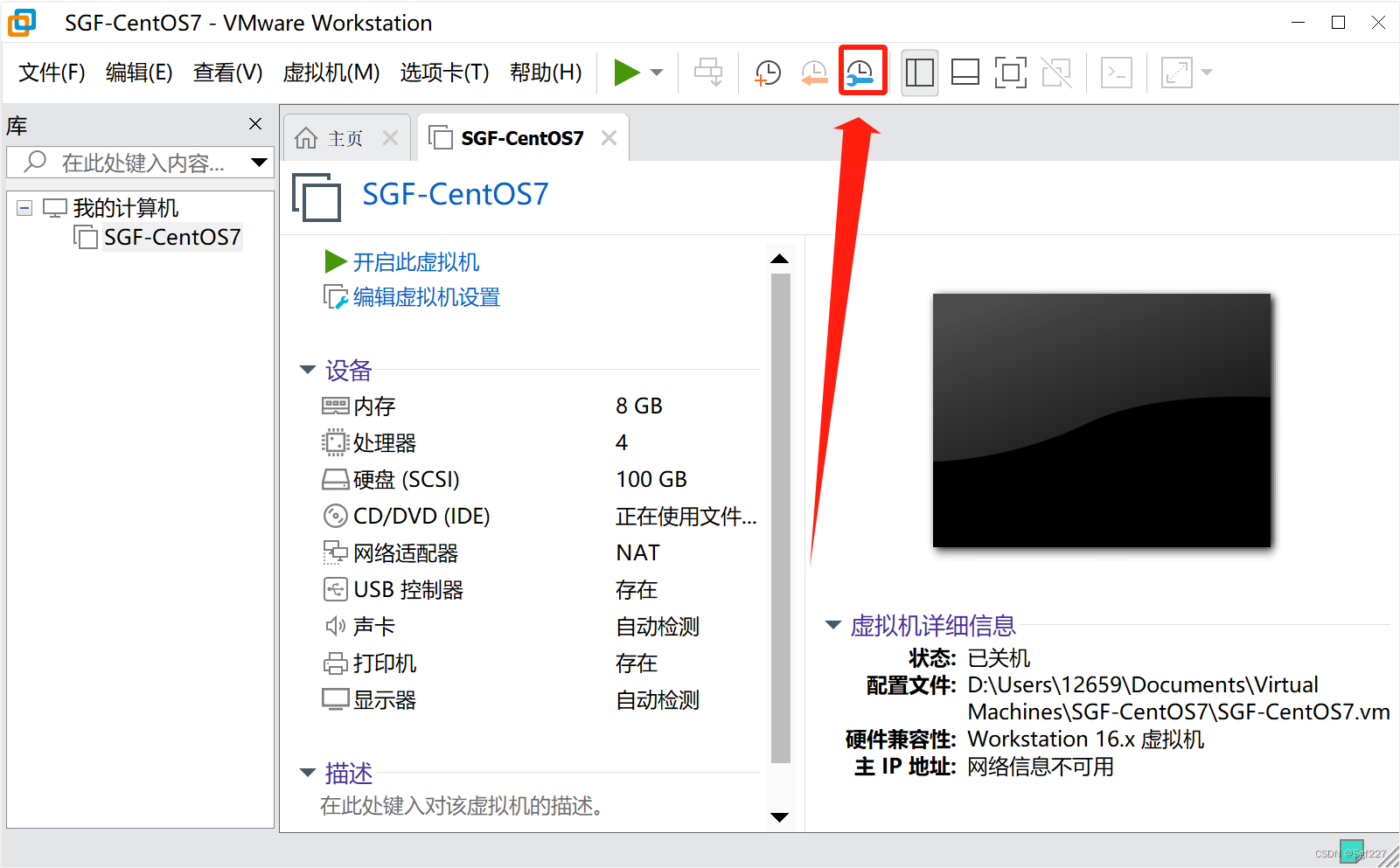Screen dimensions: 1400x868
Task: Click the black VM screen thumbnail
Action: (x=1102, y=420)
